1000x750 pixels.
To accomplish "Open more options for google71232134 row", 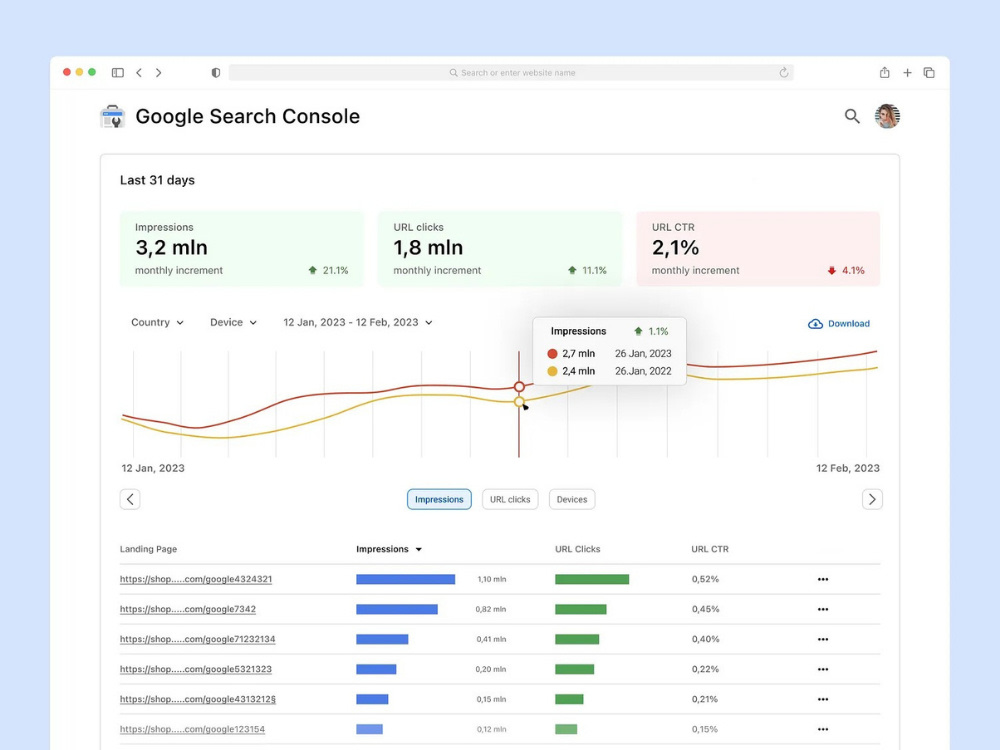I will pos(823,639).
